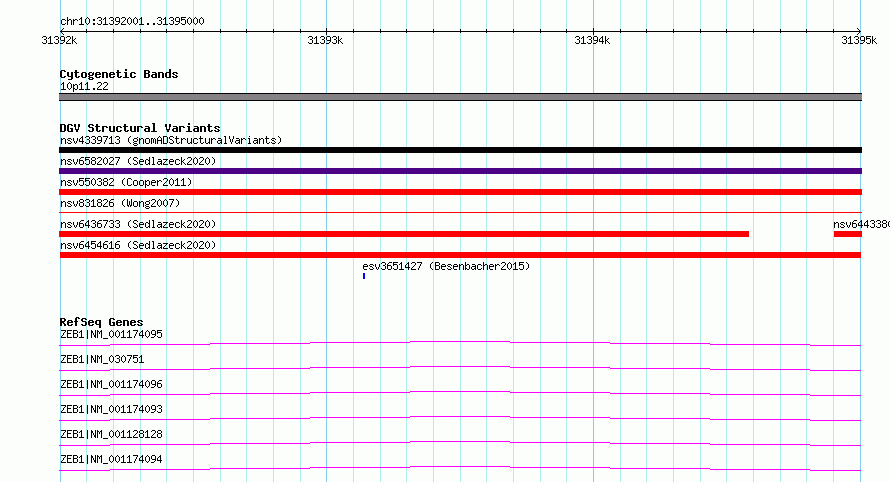Click the nsv6454616 (Sedlazeck2020) label
The height and width of the screenshot is (482, 890).
click(138, 245)
